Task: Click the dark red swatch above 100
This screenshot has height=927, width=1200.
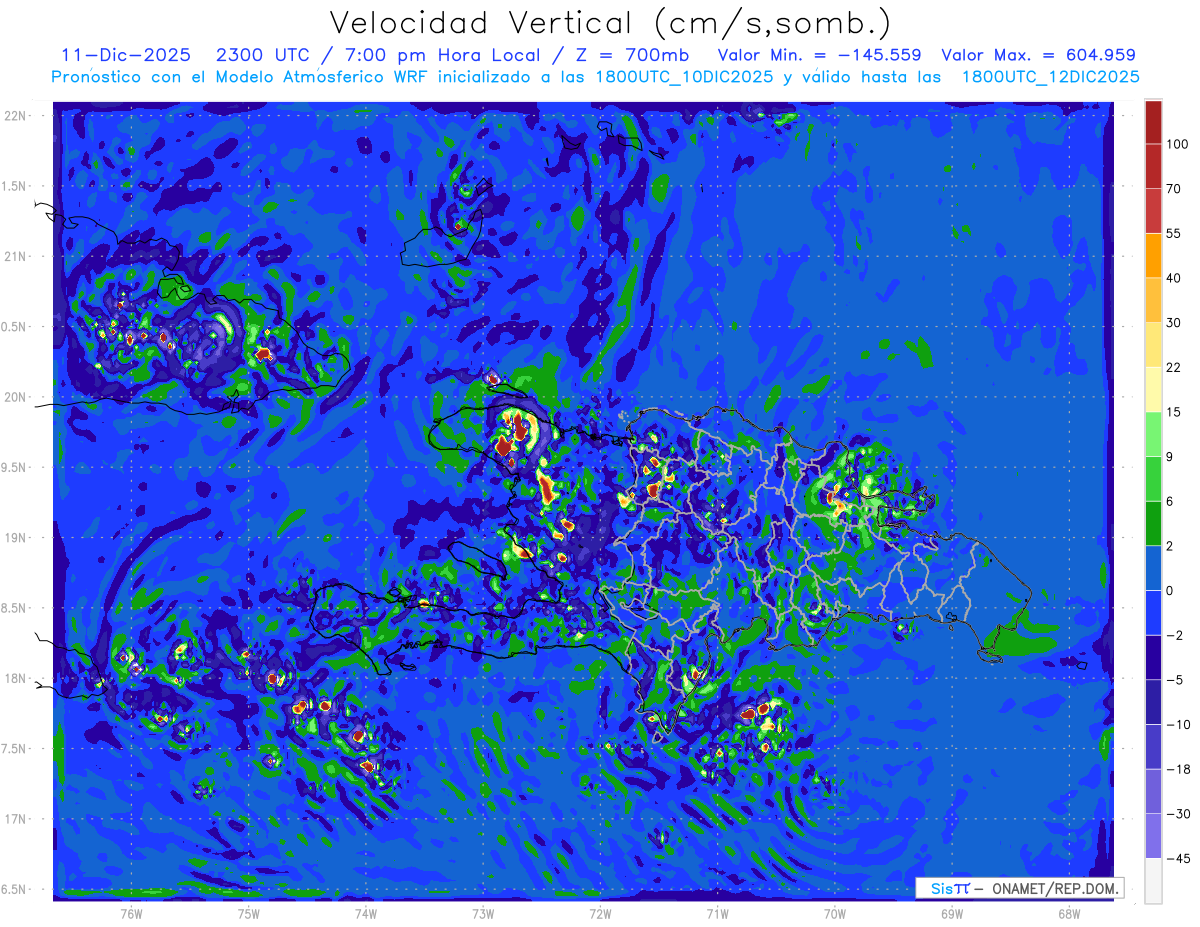Action: click(x=1153, y=122)
